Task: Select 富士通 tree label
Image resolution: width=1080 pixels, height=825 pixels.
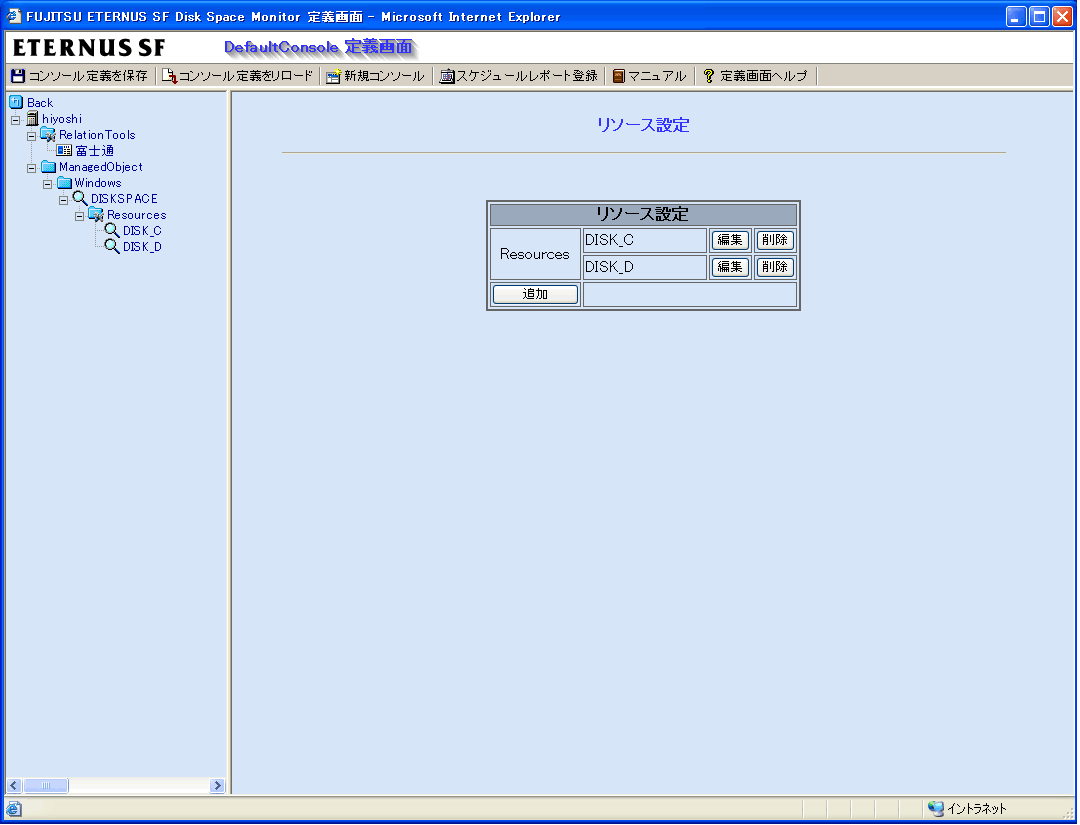Action: pyautogui.click(x=94, y=151)
